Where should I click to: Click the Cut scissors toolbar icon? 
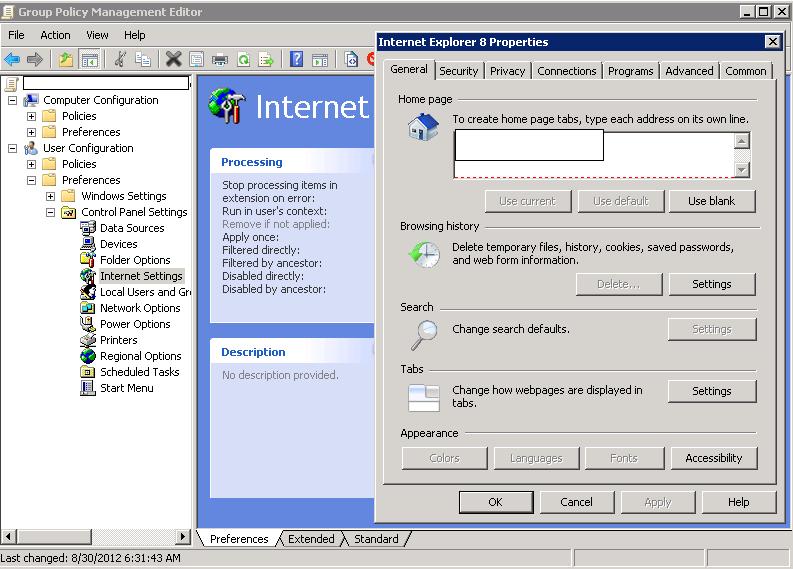[x=120, y=60]
